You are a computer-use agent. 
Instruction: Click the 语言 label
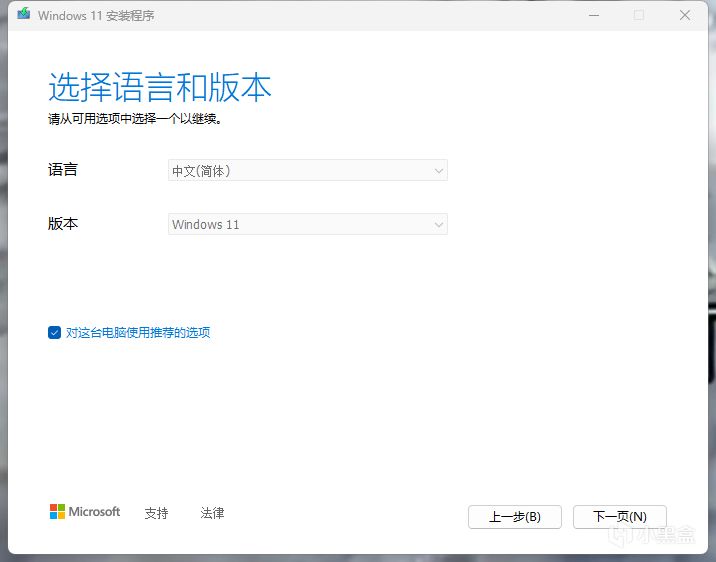click(x=63, y=169)
